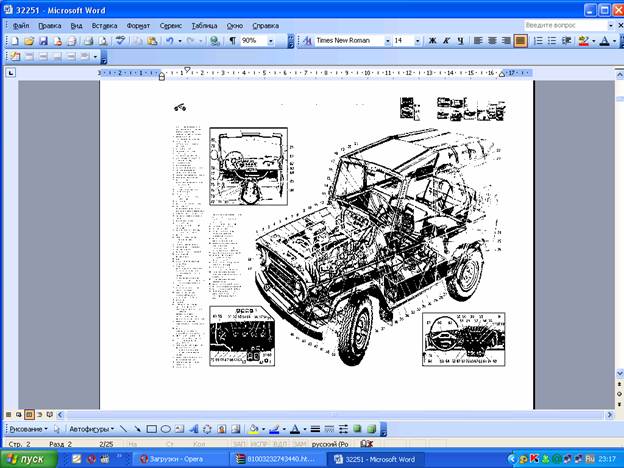Select the Arrow drawing tool
Viewport: 624px width, 468px height.
(x=137, y=429)
